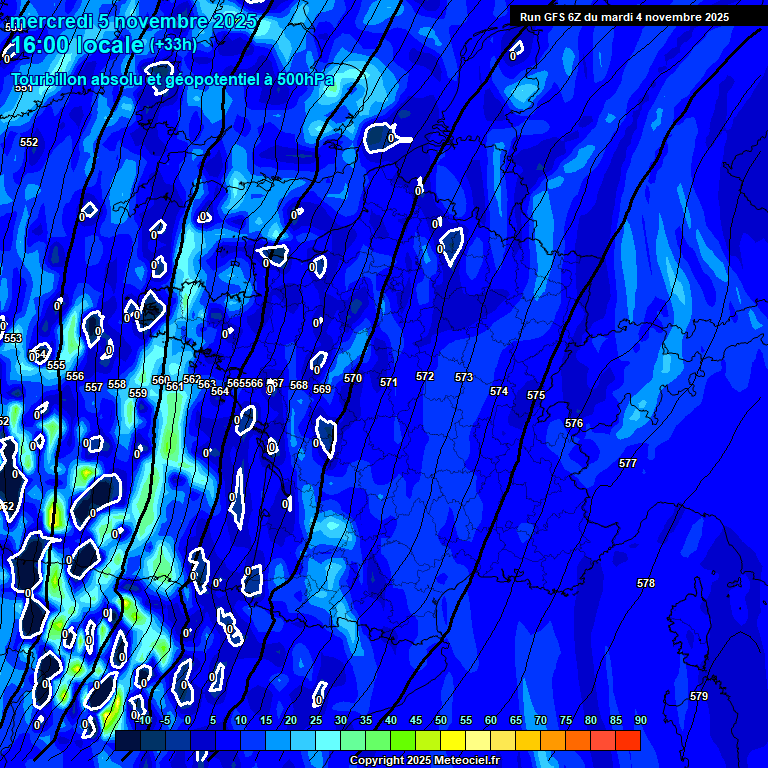
Task: Click the orange legend swatch below 75
Action: pyautogui.click(x=578, y=741)
